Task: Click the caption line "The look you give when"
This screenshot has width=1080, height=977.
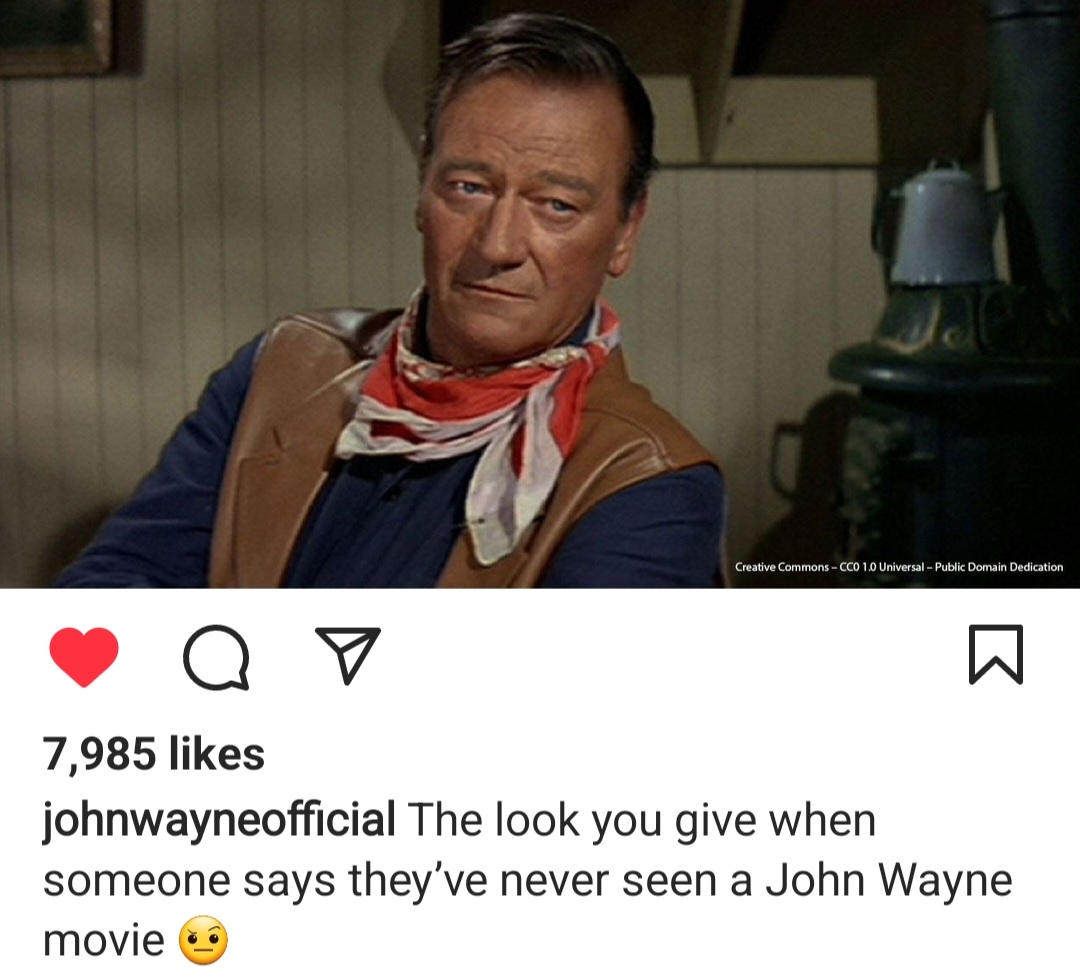Action: (x=642, y=821)
